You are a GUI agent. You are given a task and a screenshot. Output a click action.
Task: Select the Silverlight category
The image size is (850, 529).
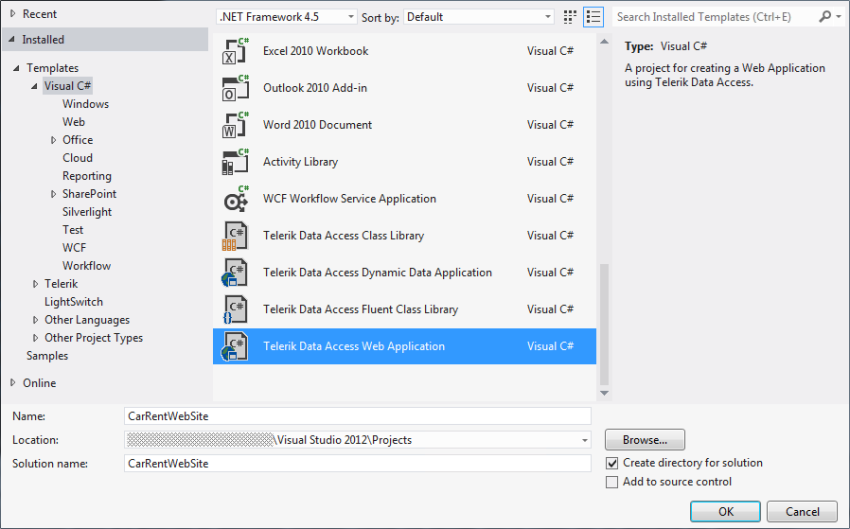pyautogui.click(x=87, y=211)
